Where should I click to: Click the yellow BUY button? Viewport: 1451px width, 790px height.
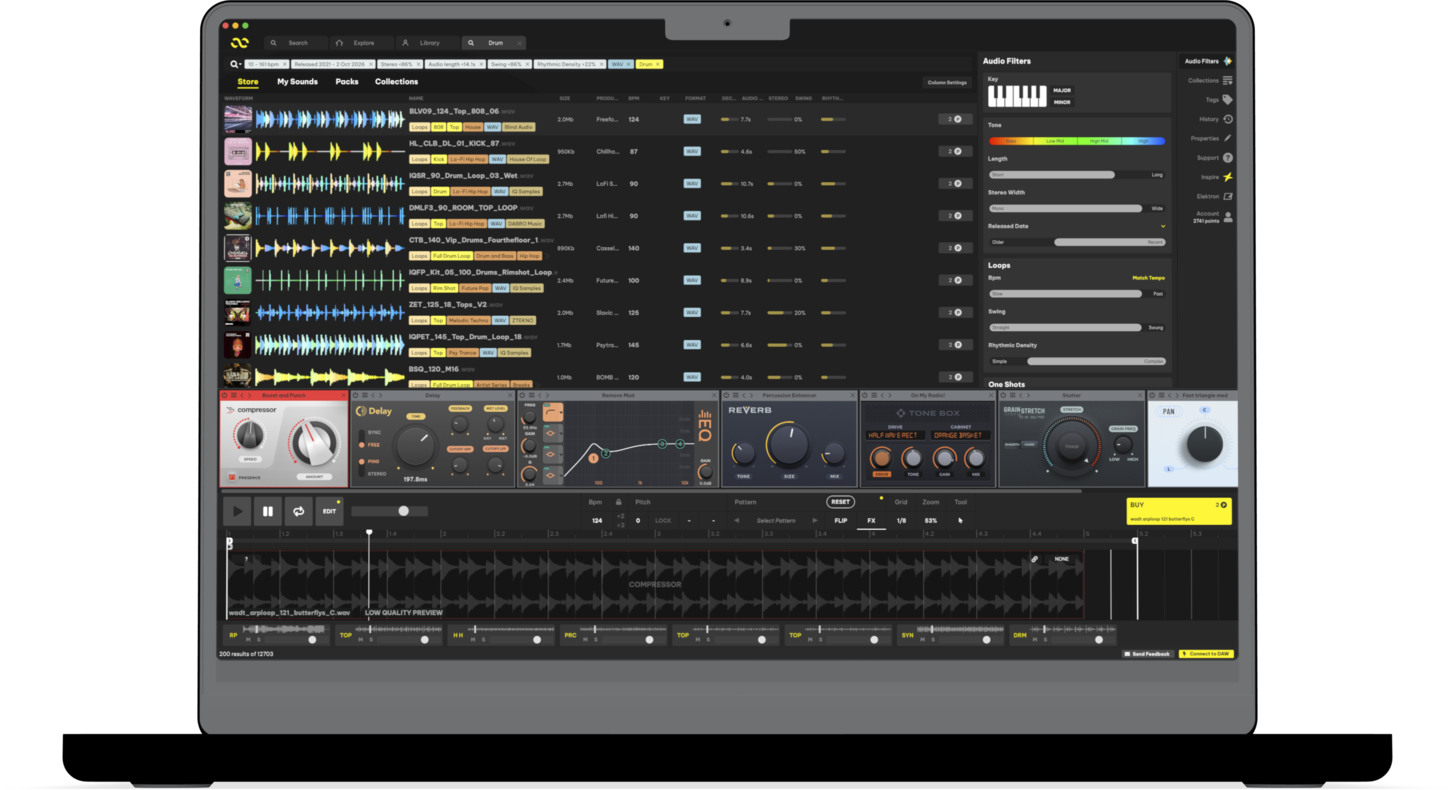(1178, 511)
